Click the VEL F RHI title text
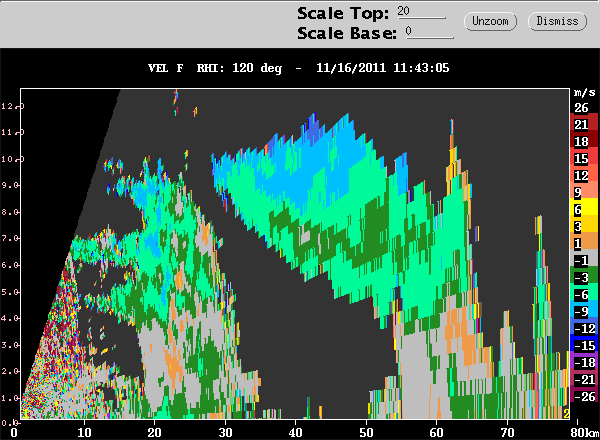Image resolution: width=600 pixels, height=440 pixels. coord(215,68)
